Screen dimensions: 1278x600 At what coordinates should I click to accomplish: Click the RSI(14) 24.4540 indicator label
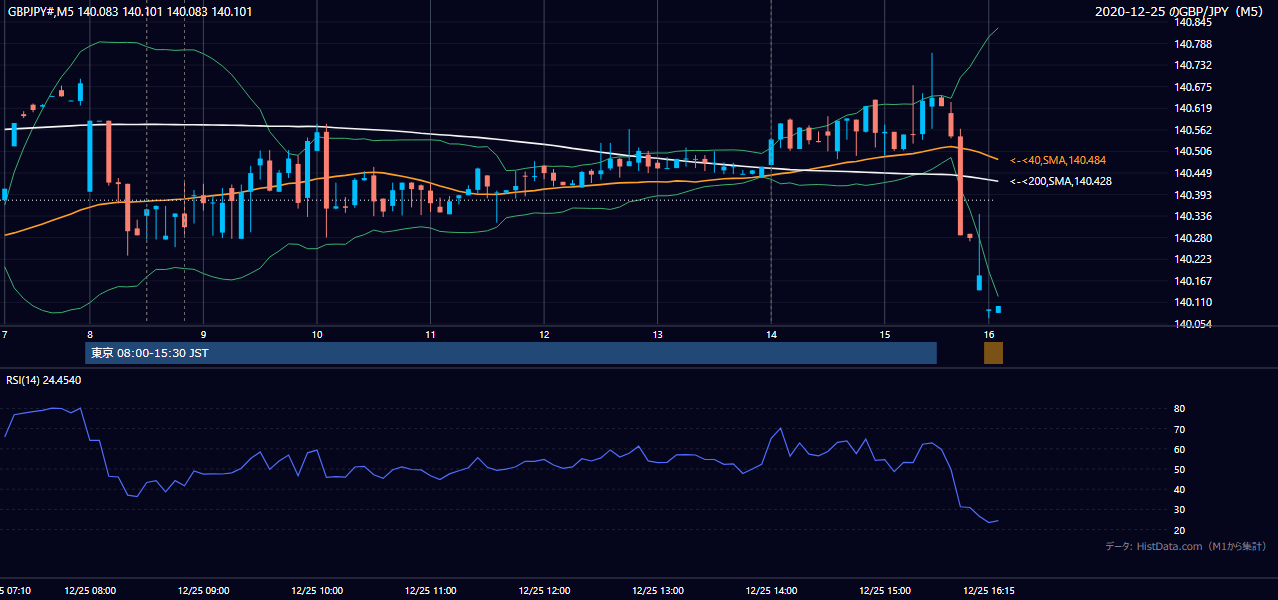point(43,380)
